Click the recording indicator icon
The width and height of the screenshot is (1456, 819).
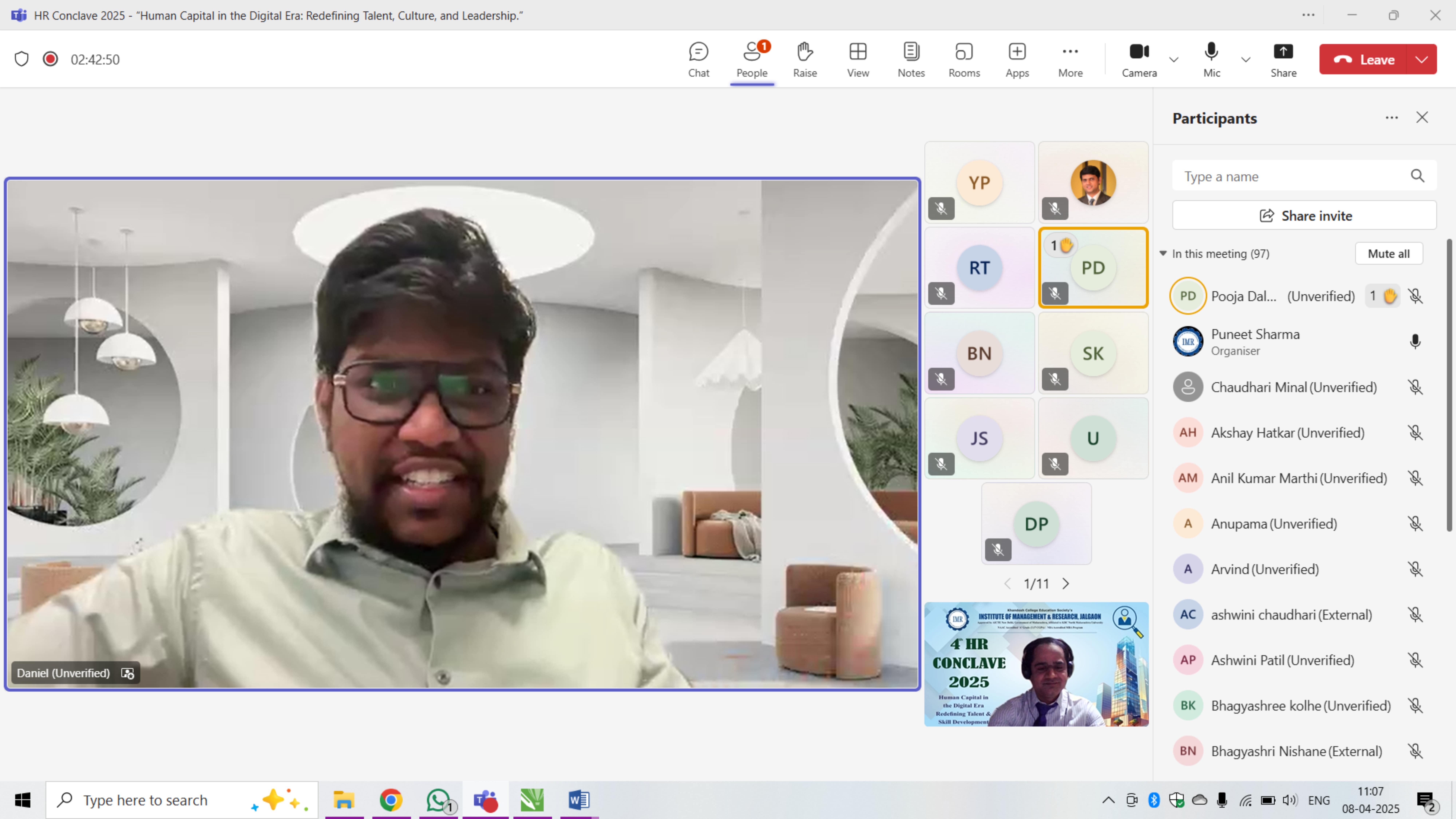[50, 59]
